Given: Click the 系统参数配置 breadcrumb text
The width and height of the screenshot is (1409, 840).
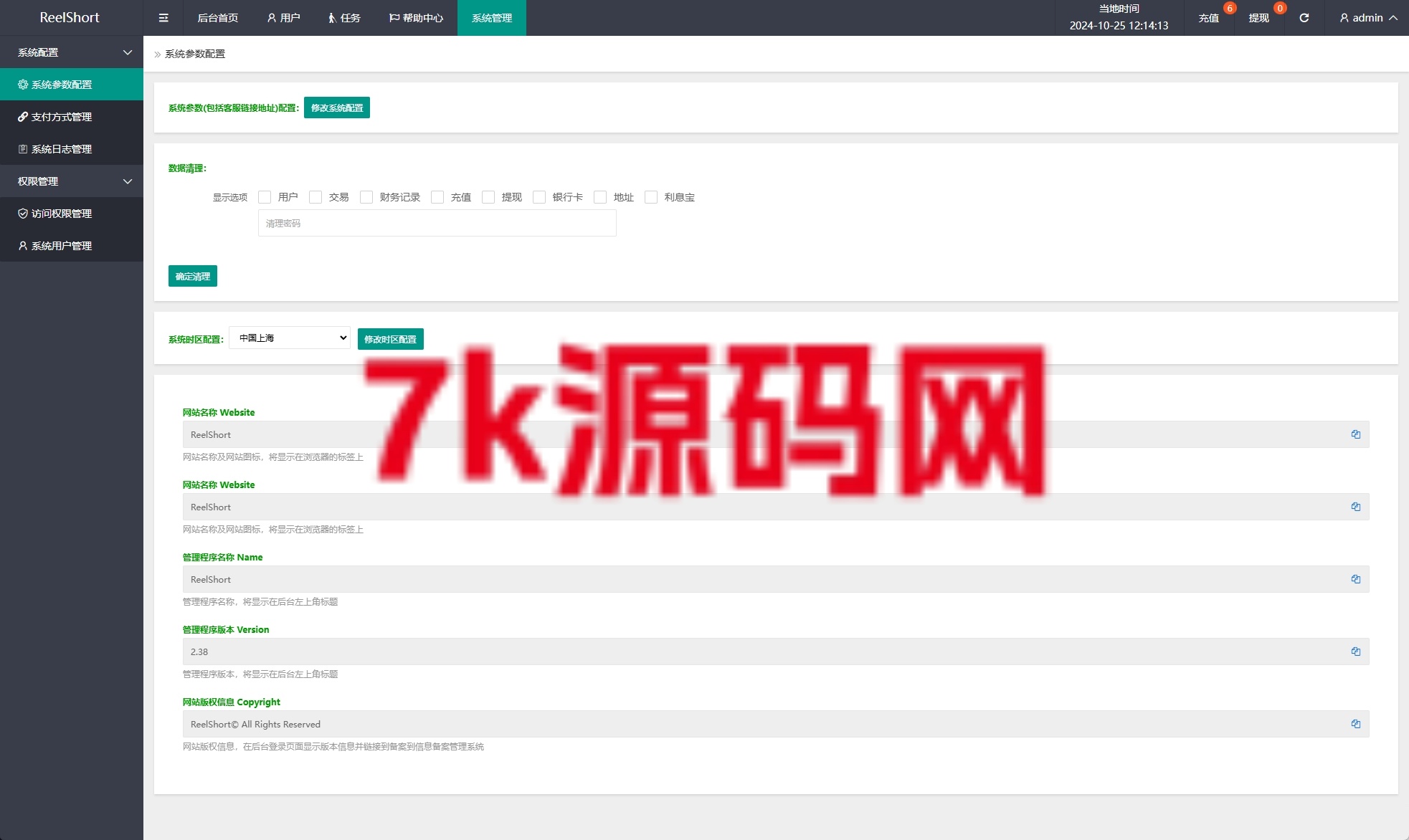Looking at the screenshot, I should point(195,54).
